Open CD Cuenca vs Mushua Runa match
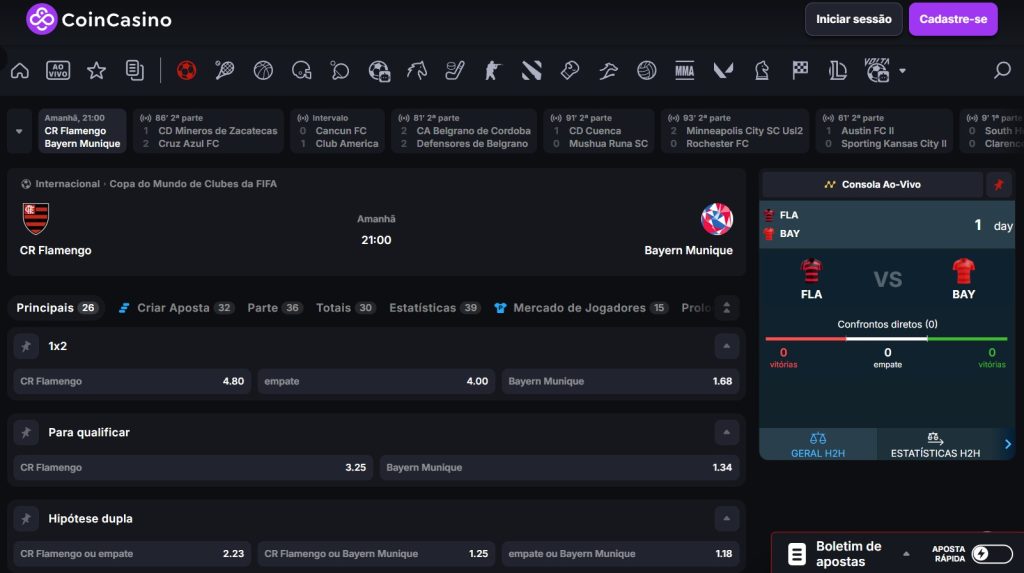Screen dimensions: 1024x573 click(599, 131)
